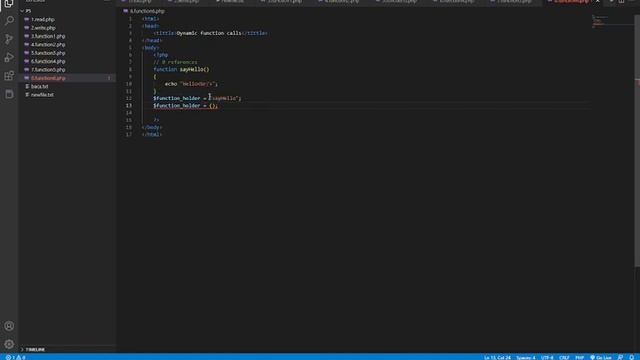640x360 pixels.
Task: Open the Manage gear menu
Action: pos(9,344)
